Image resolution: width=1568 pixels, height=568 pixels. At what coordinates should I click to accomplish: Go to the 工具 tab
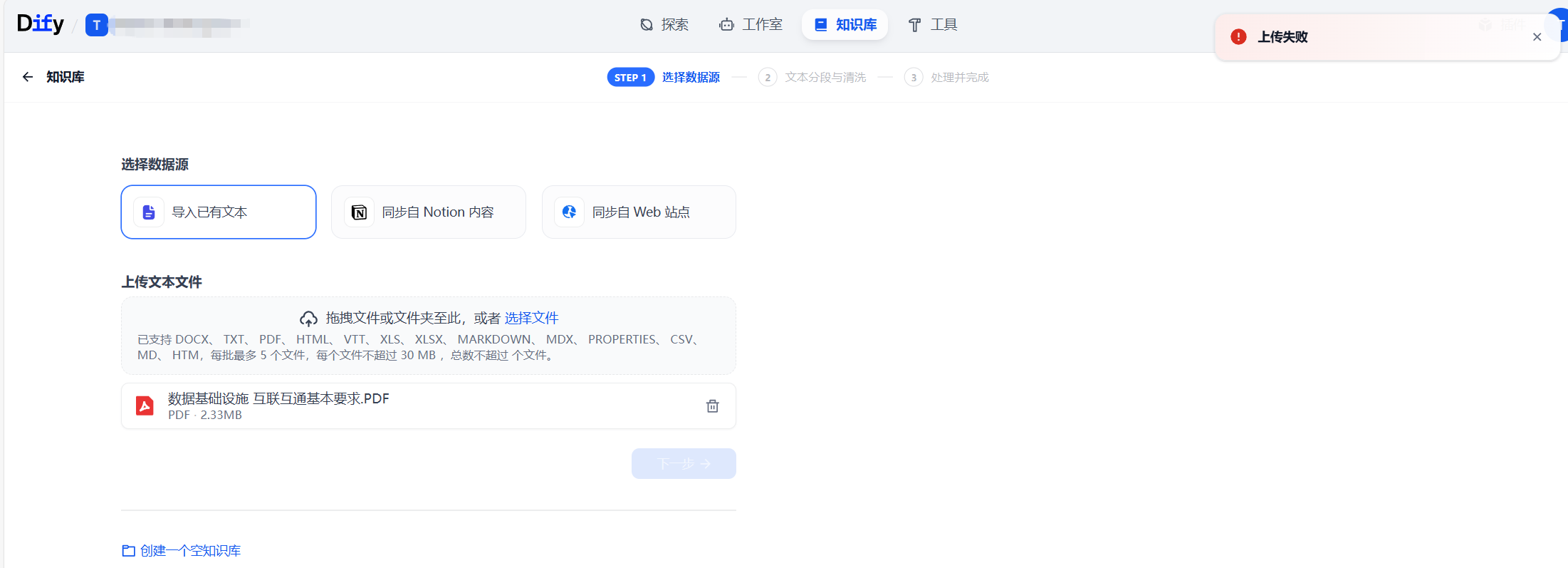933,25
